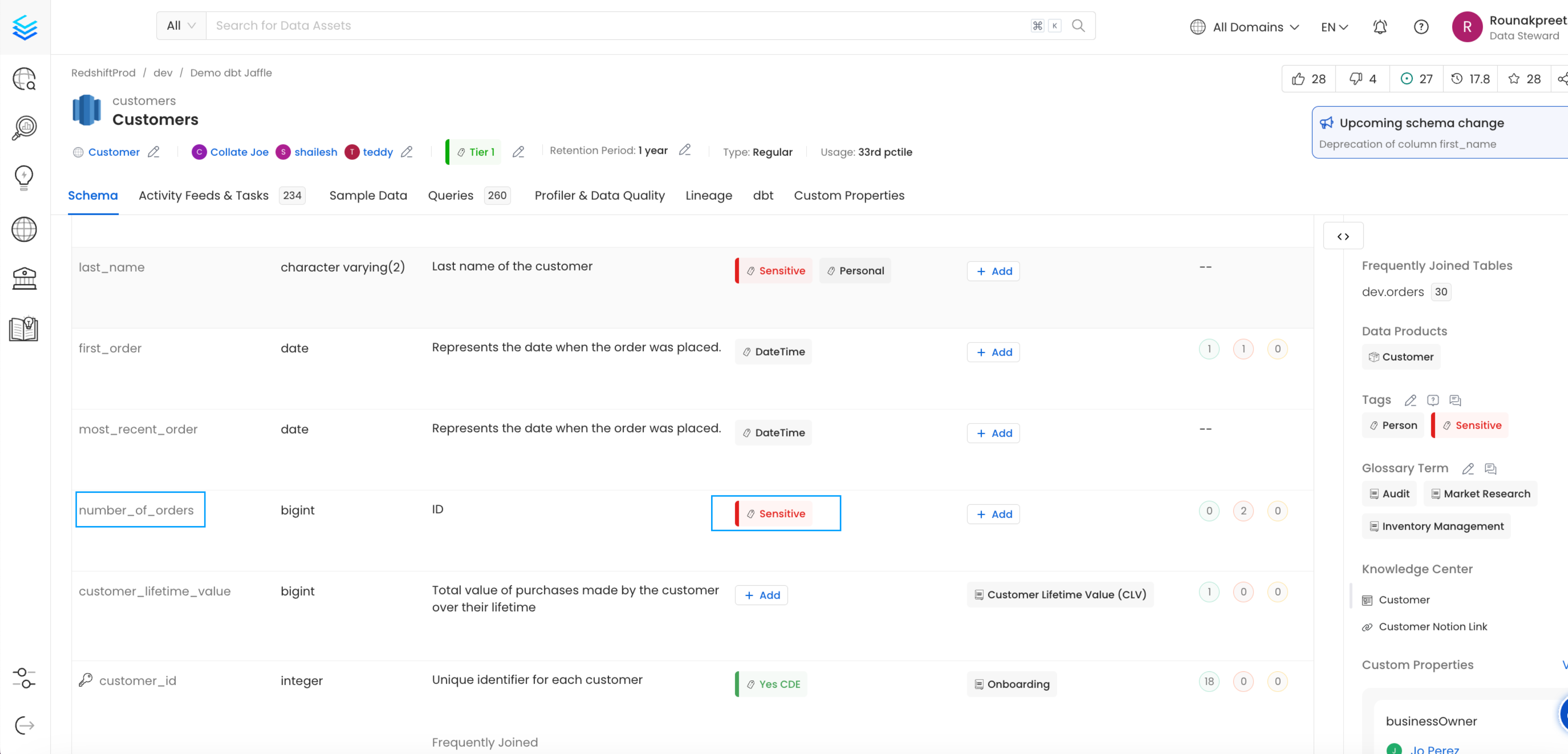Click the Governance bank icon in the sidebar
1568x754 pixels.
tap(24, 278)
